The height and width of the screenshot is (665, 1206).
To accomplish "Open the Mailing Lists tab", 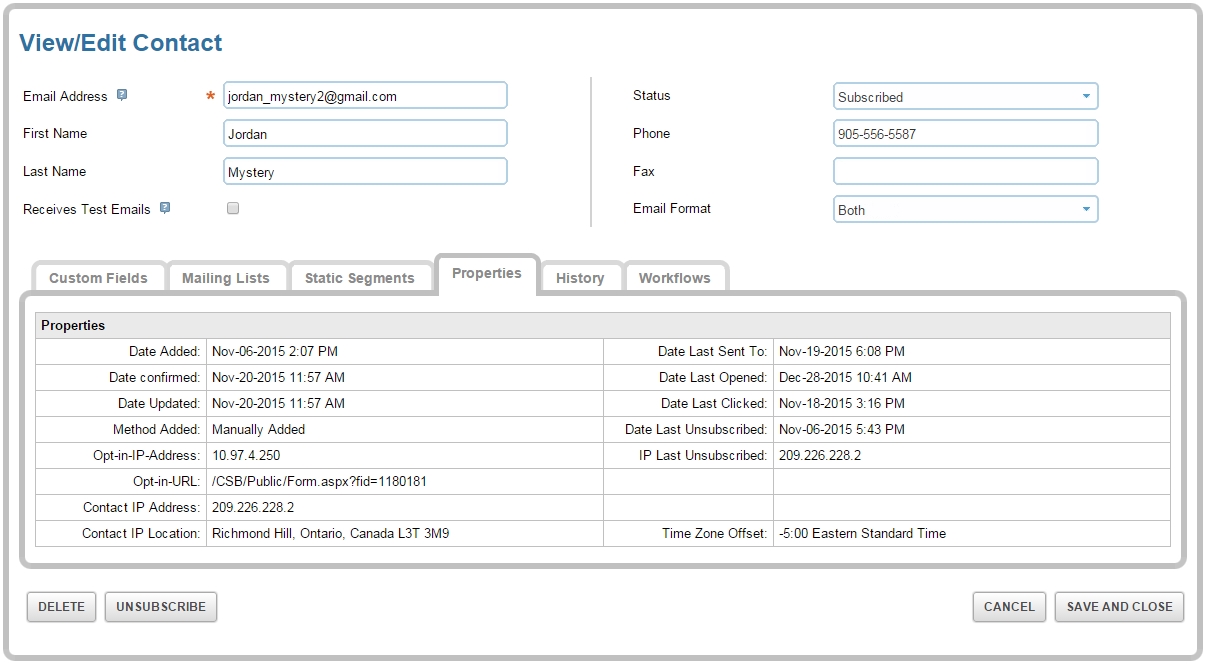I will coord(226,278).
